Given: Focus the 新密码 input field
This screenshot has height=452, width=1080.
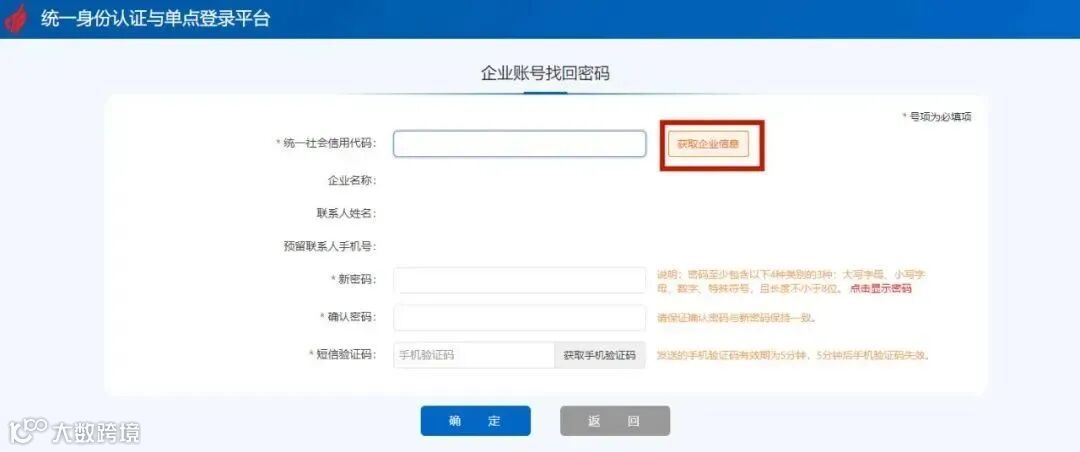Looking at the screenshot, I should (519, 280).
